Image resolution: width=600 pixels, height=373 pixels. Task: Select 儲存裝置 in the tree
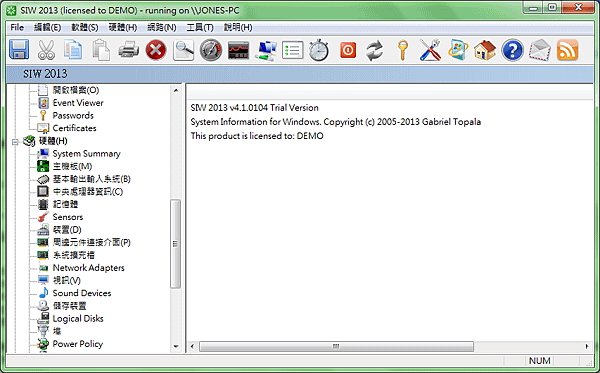tap(69, 306)
